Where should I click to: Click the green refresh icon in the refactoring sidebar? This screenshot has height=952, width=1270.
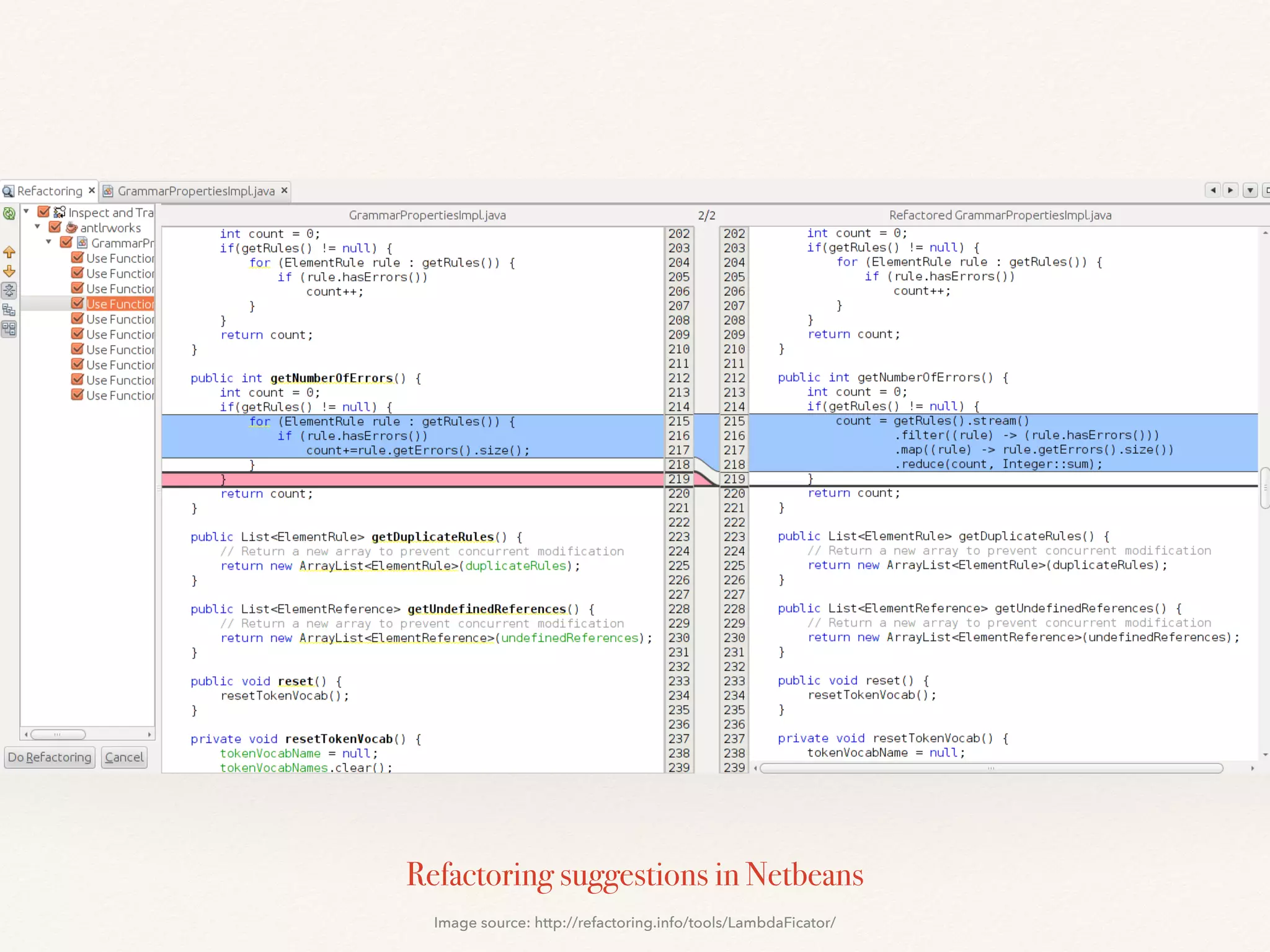(9, 214)
